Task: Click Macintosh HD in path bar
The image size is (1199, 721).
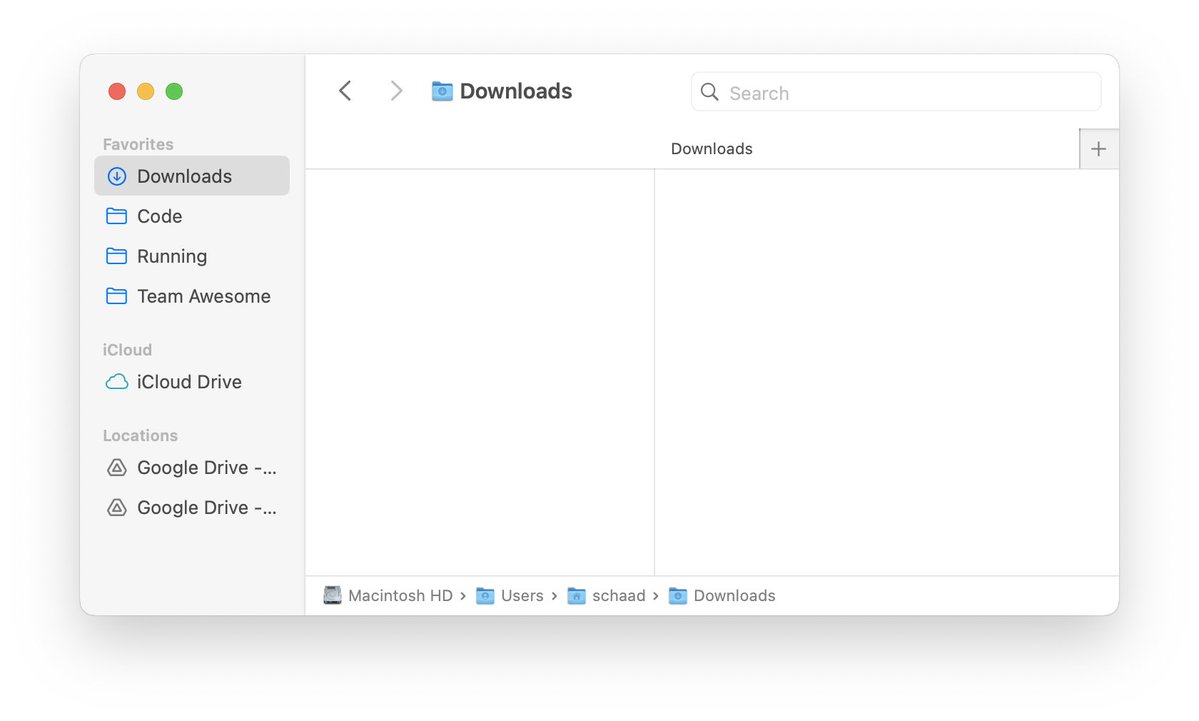Action: pyautogui.click(x=388, y=596)
